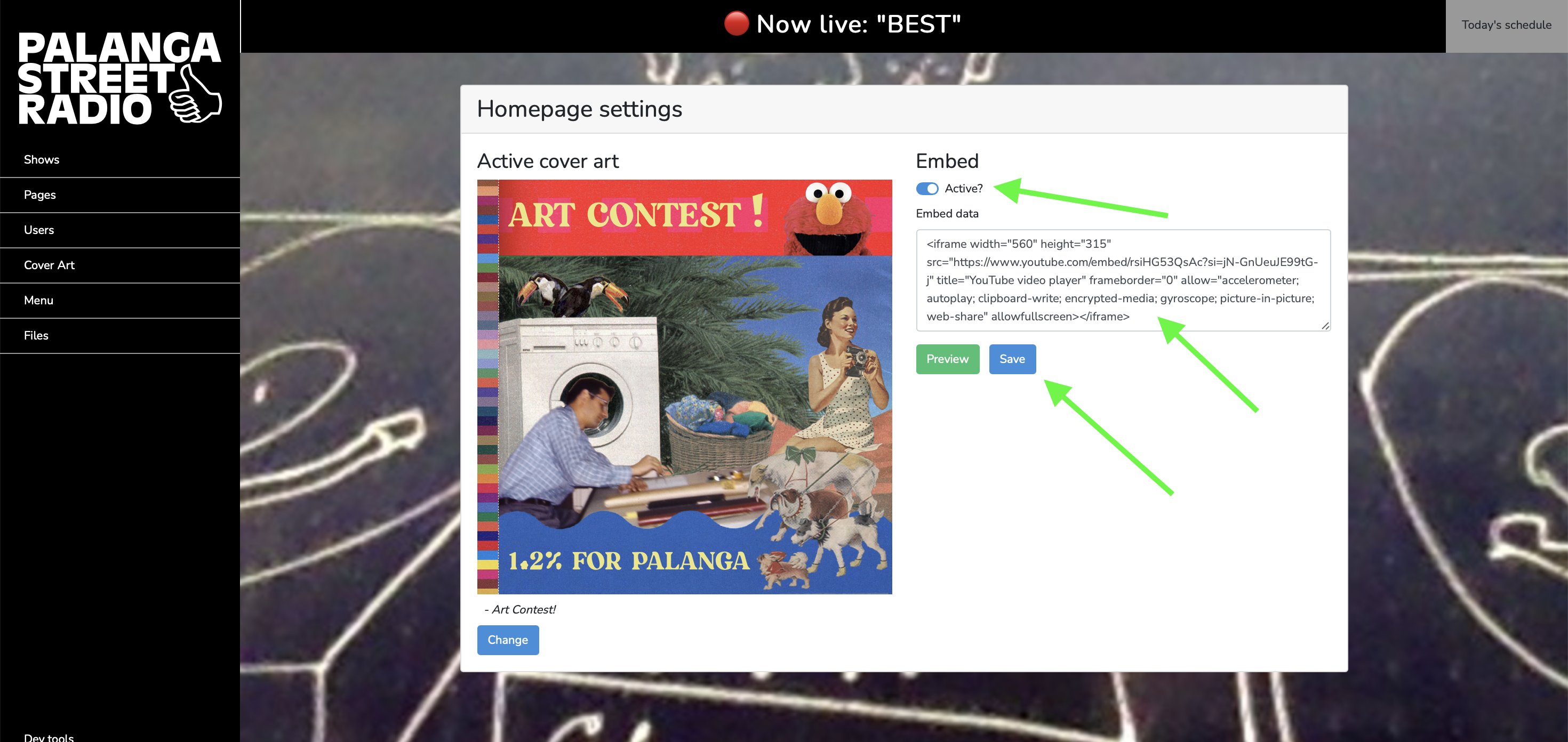Click inside the Embed data textarea
1568x742 pixels.
click(x=1123, y=280)
